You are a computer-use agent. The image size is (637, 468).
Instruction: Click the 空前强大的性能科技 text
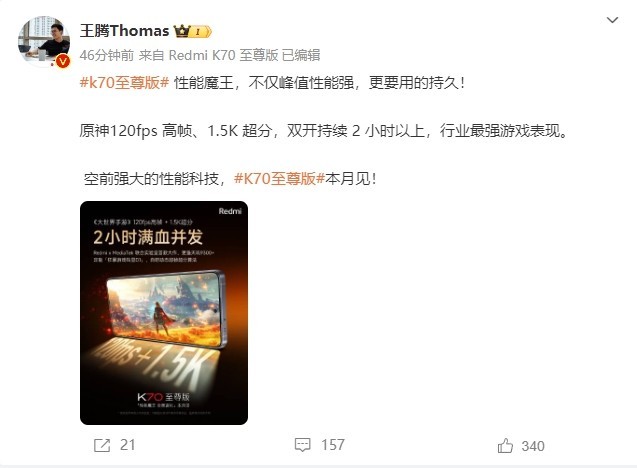(x=151, y=179)
